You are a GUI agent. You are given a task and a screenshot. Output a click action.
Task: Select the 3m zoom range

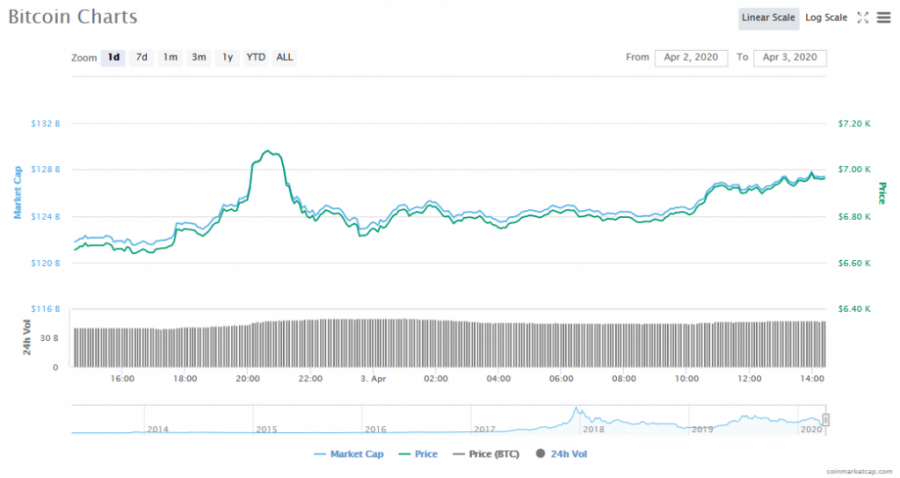pyautogui.click(x=199, y=57)
